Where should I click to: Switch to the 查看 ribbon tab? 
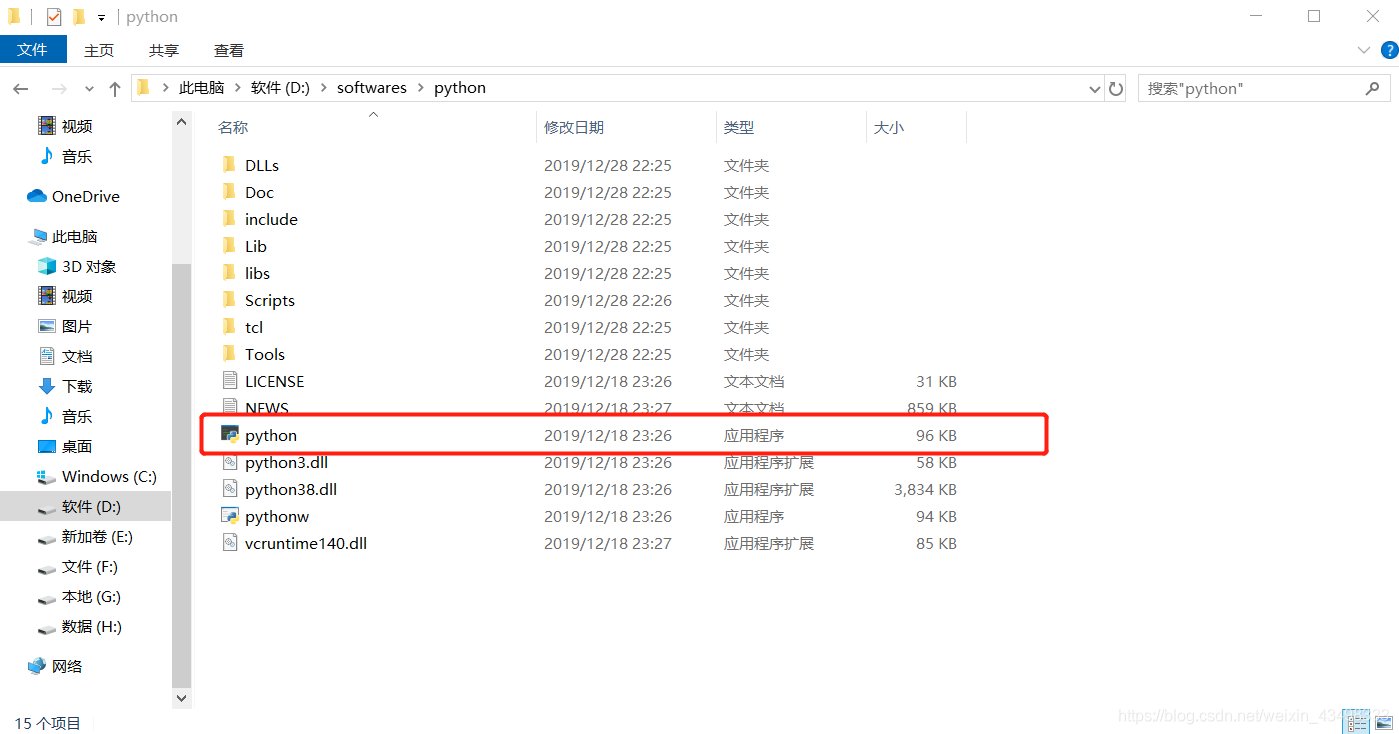tap(229, 50)
